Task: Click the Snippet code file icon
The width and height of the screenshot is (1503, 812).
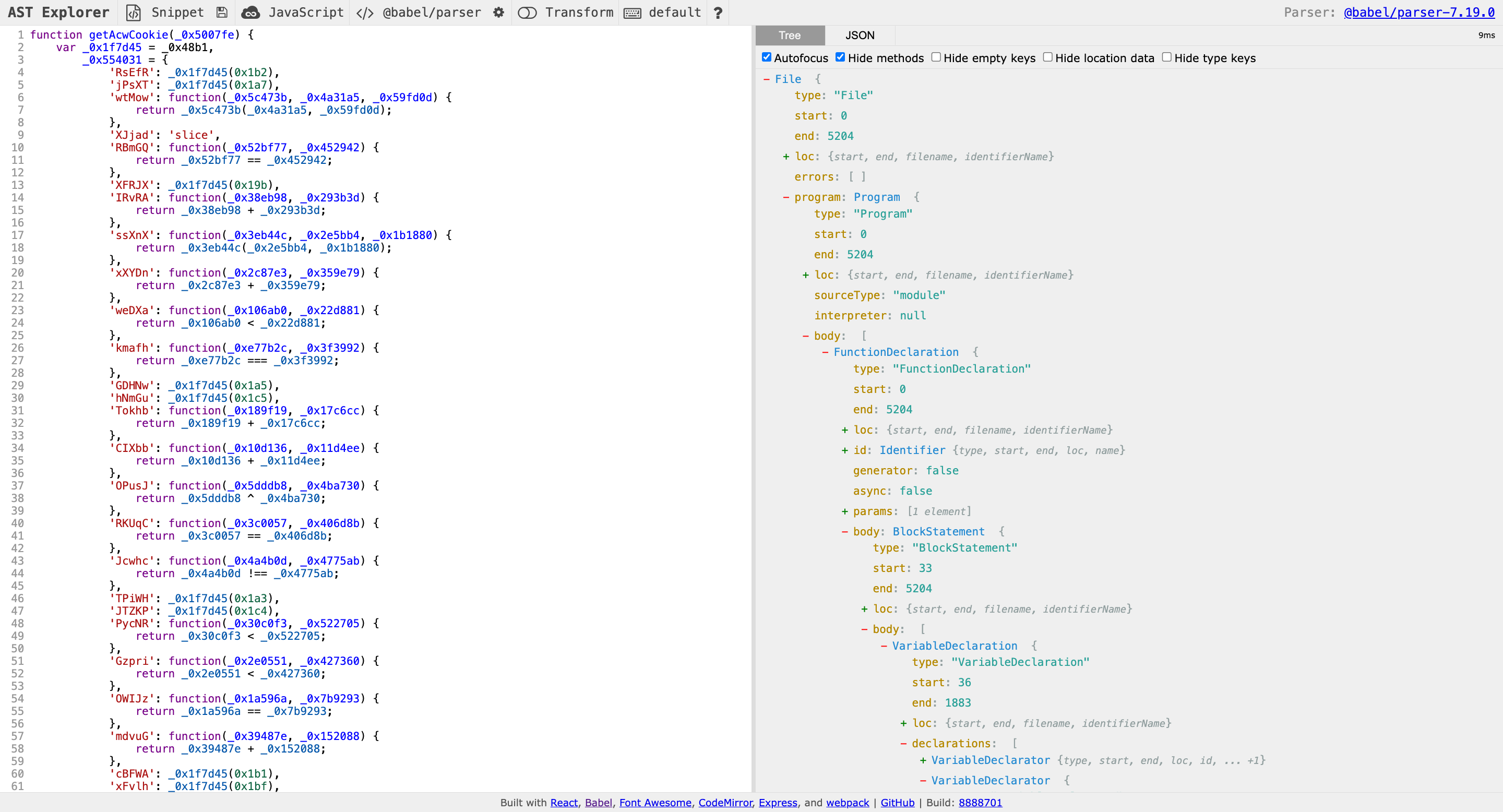Action: 134,12
